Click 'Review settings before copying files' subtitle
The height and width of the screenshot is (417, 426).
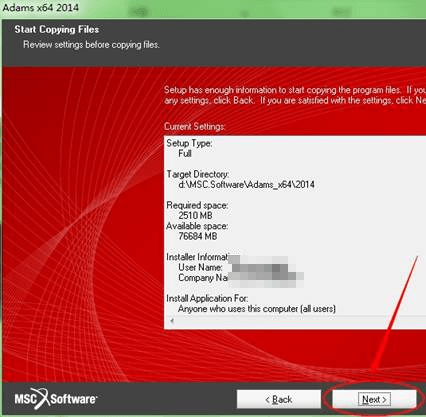[x=91, y=45]
